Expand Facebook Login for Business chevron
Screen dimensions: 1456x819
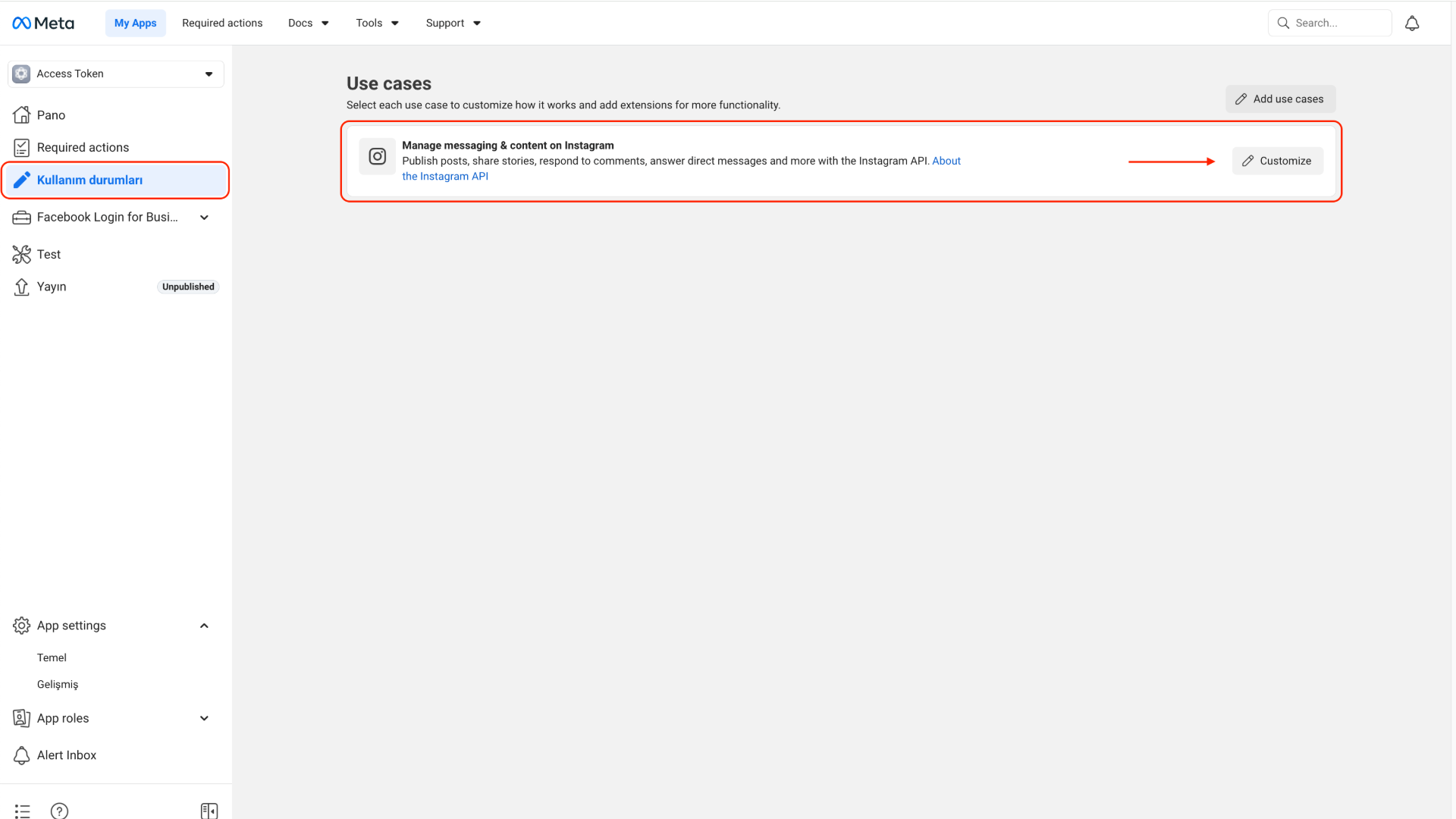(204, 218)
